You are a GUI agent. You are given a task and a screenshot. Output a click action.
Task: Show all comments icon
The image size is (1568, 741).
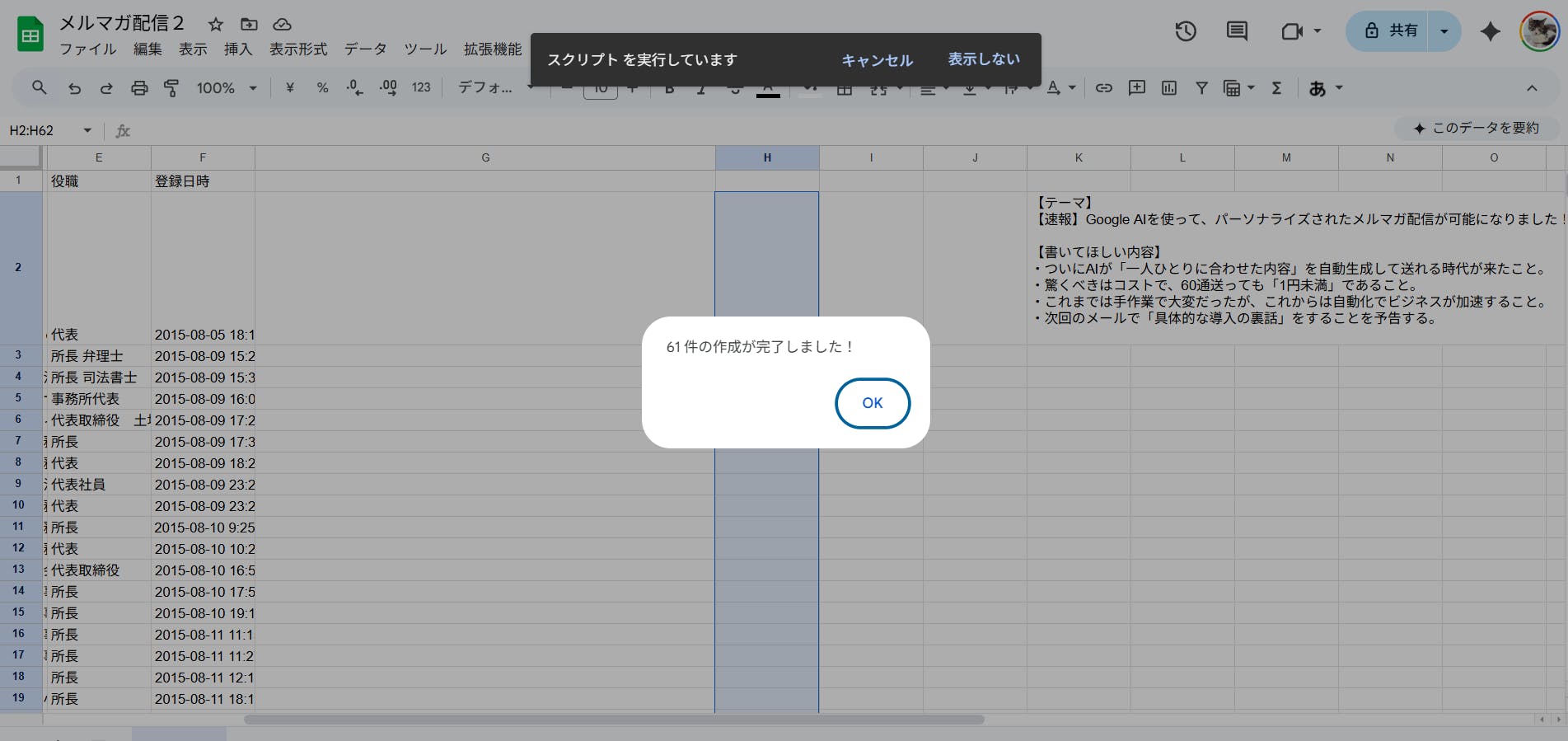(1236, 31)
